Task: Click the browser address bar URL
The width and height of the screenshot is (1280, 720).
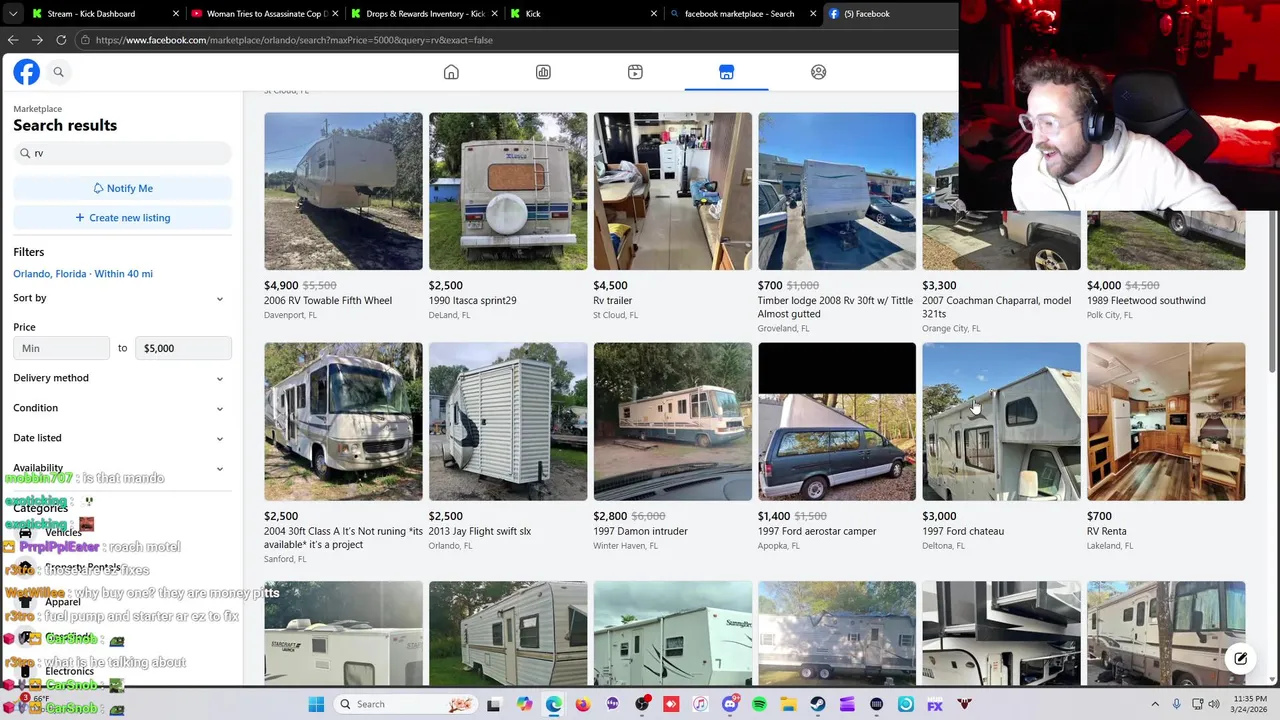Action: point(294,40)
